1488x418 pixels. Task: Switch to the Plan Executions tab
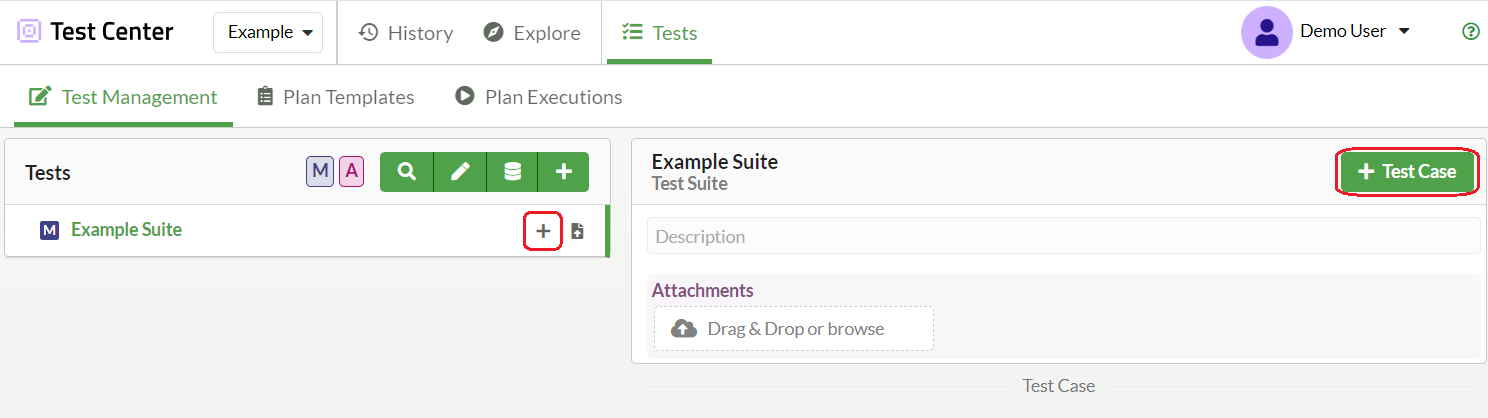539,97
